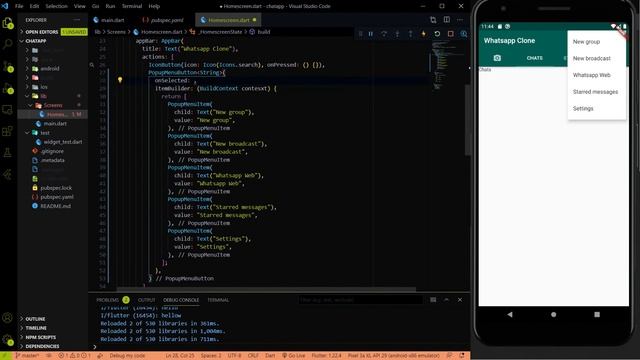Expand the Timeline section
640x360 pixels.
(36, 328)
